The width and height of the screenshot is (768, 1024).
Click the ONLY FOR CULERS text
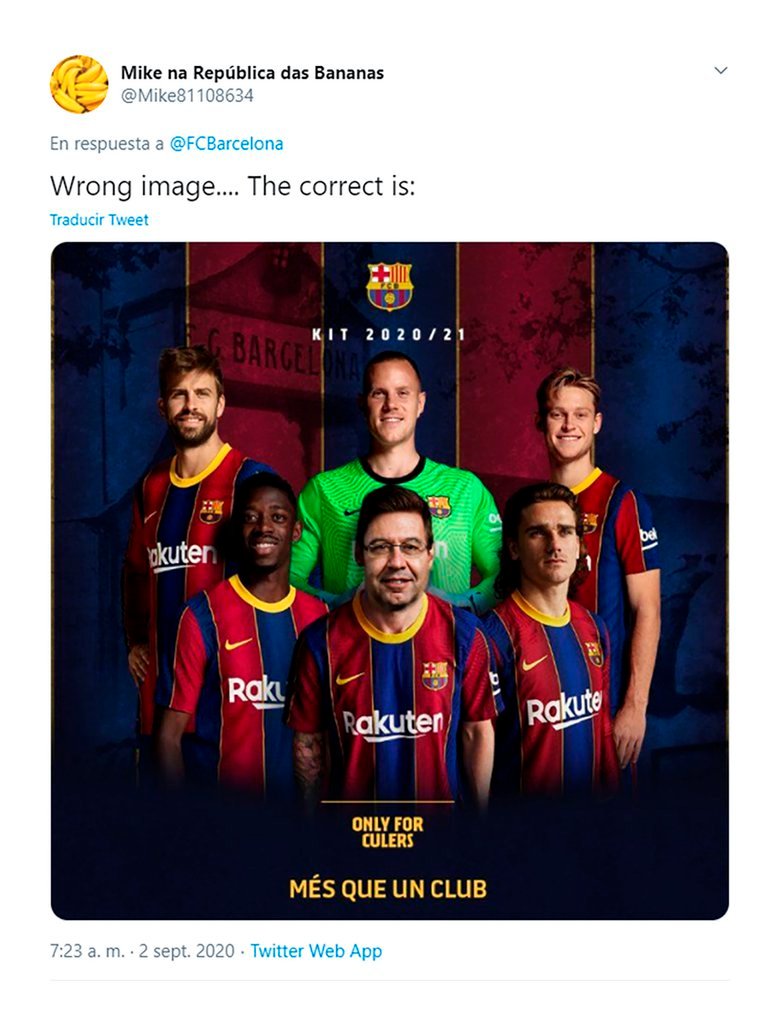[x=388, y=832]
